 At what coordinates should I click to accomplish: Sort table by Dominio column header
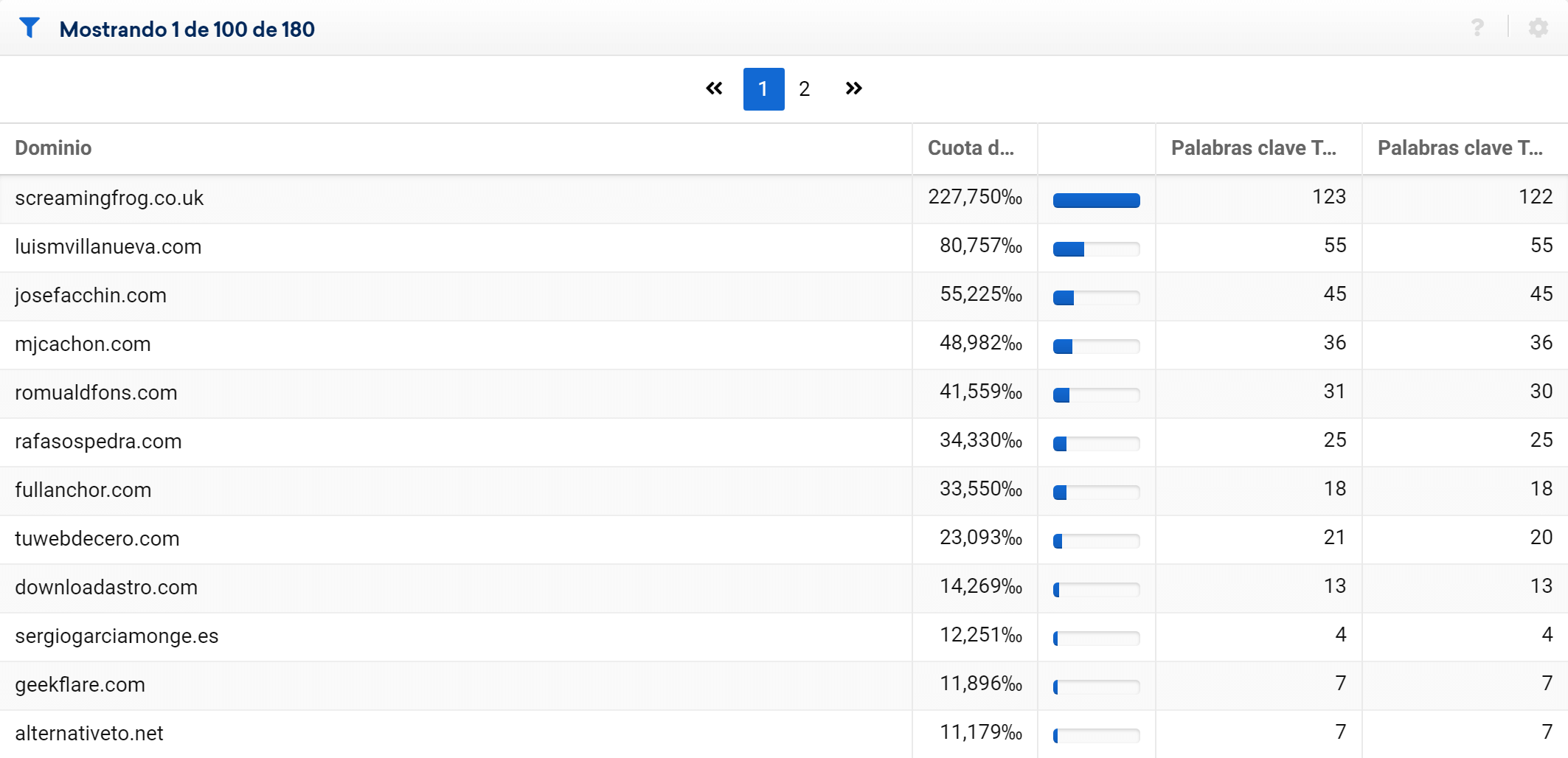click(54, 148)
